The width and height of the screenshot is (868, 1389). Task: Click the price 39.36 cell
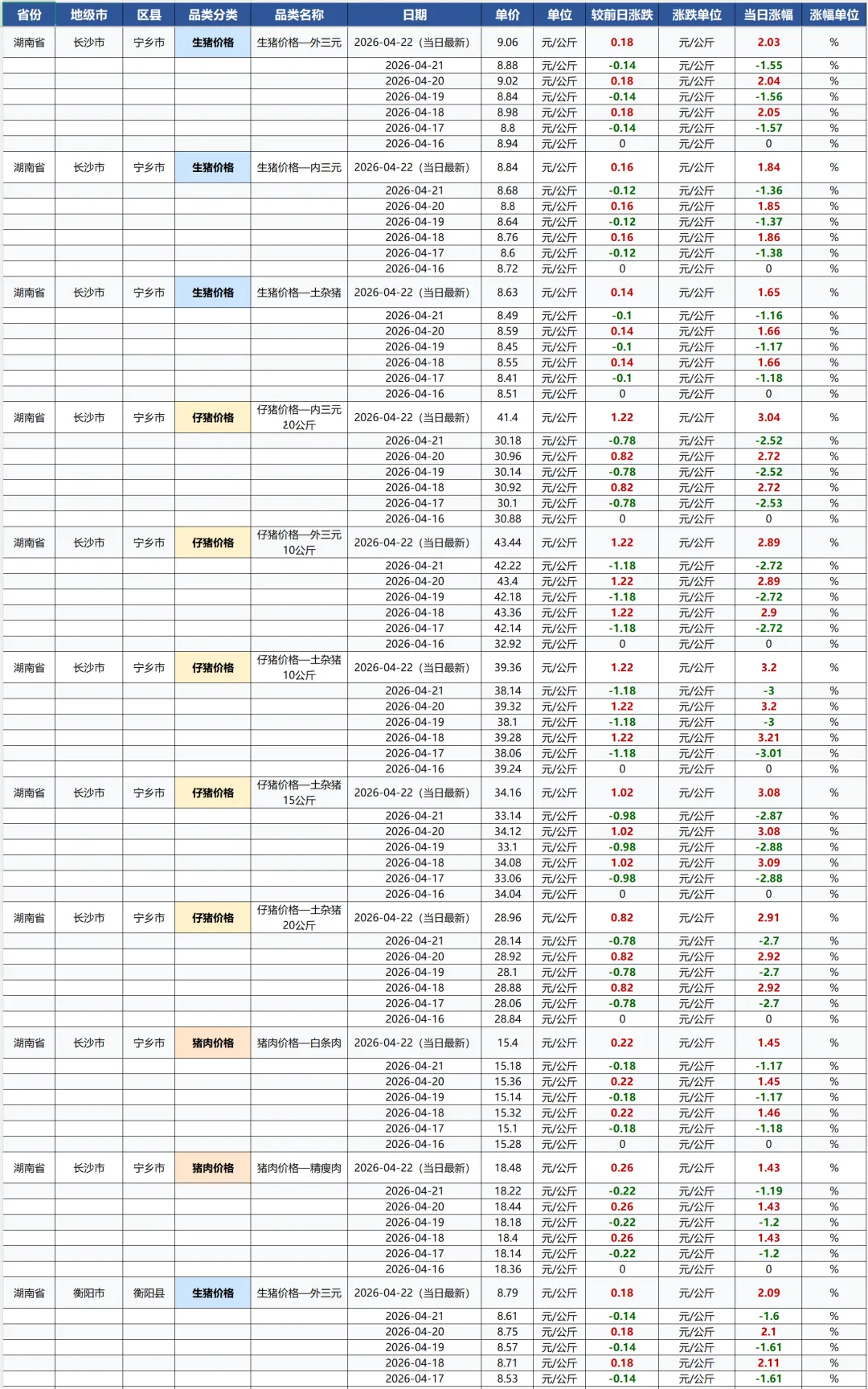coord(507,667)
